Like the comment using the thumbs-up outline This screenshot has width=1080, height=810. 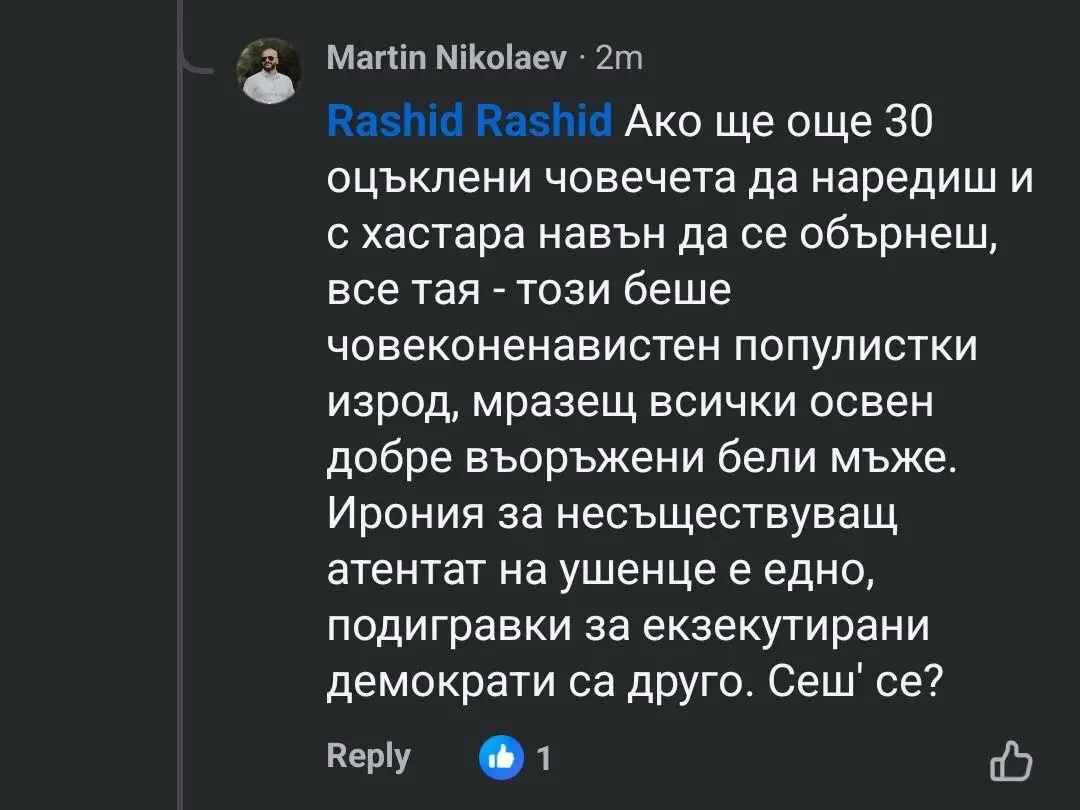1010,760
